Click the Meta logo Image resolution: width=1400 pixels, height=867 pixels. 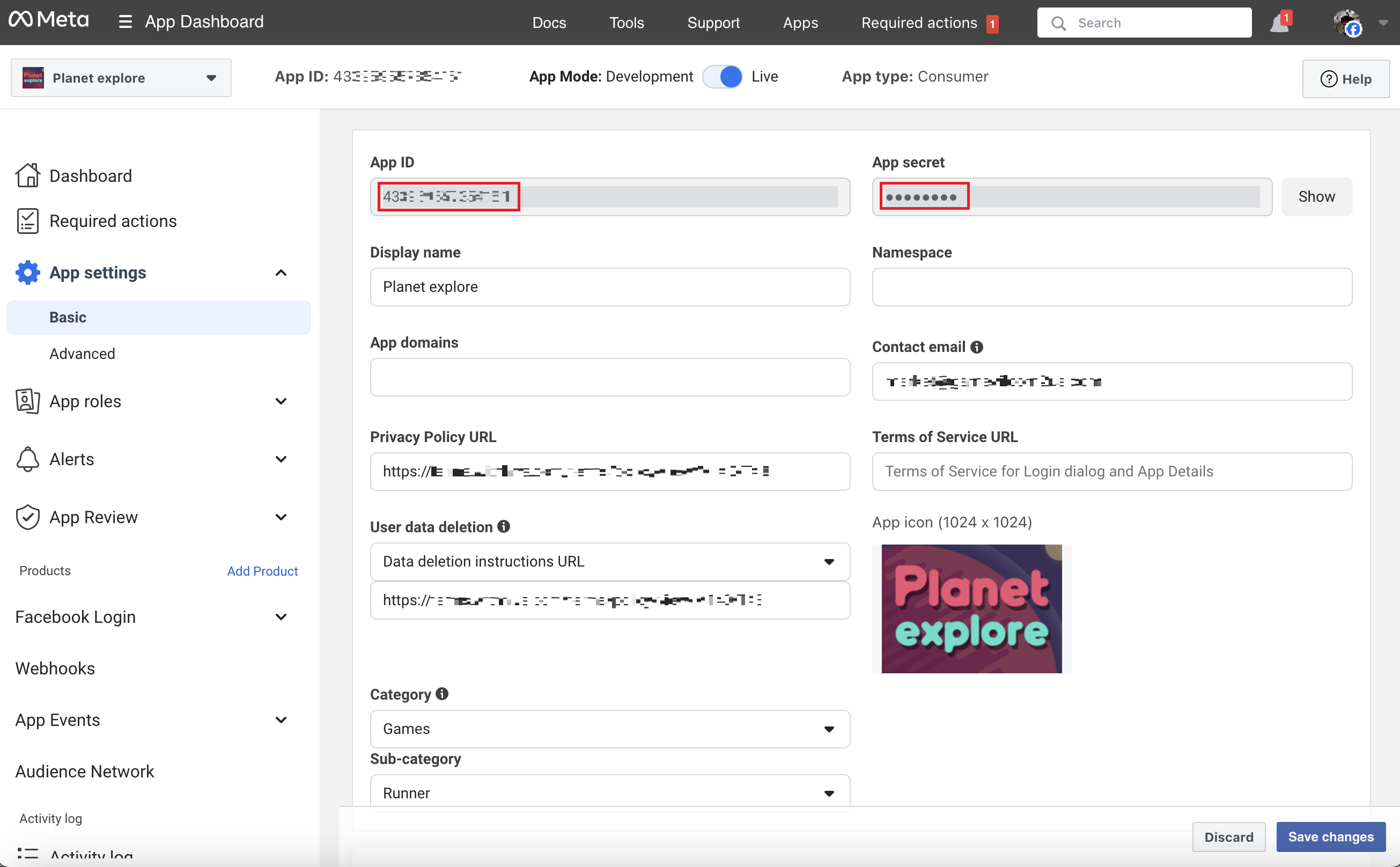click(49, 20)
